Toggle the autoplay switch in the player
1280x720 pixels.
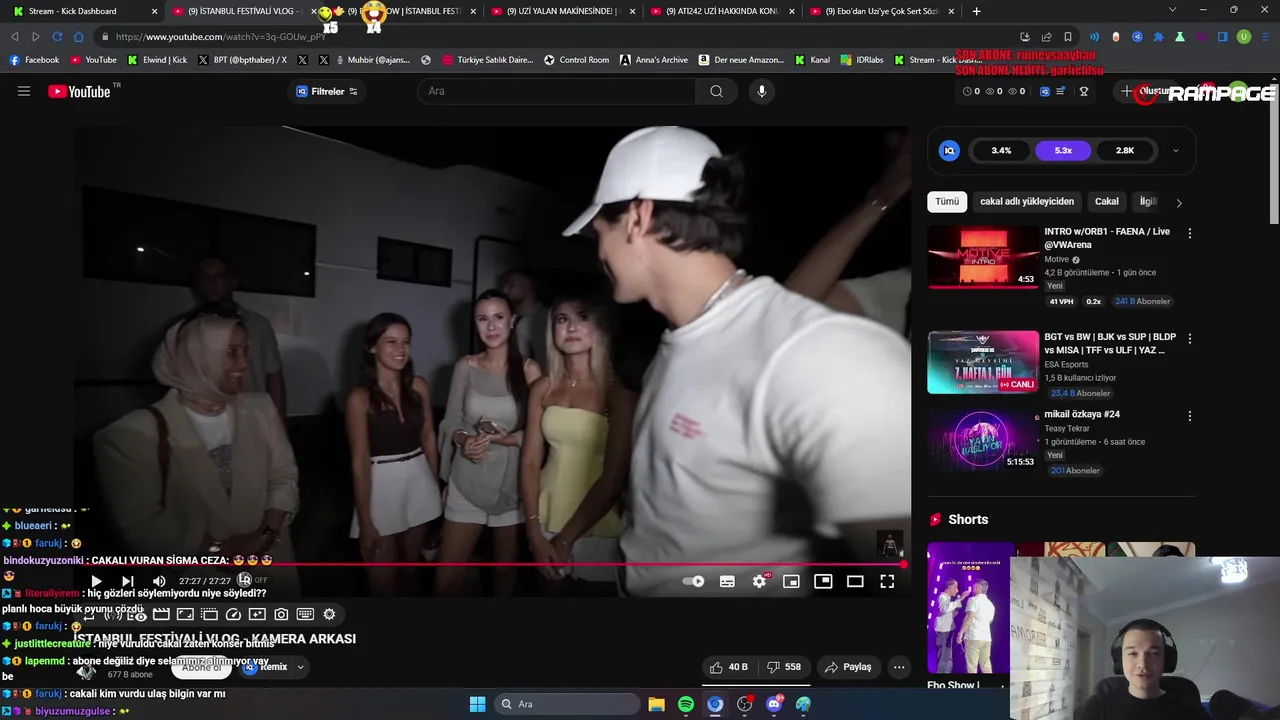[692, 581]
